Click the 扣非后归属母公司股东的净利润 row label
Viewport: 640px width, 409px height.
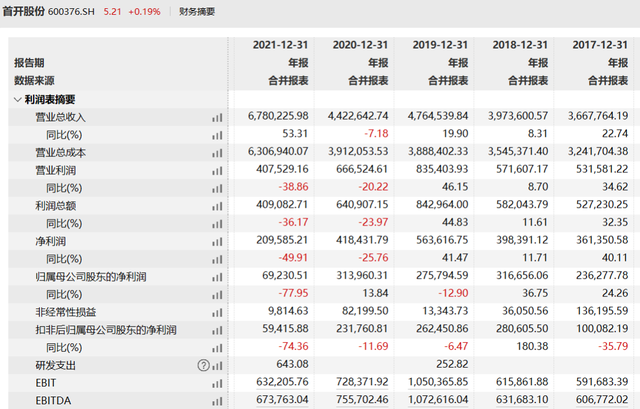pos(106,330)
